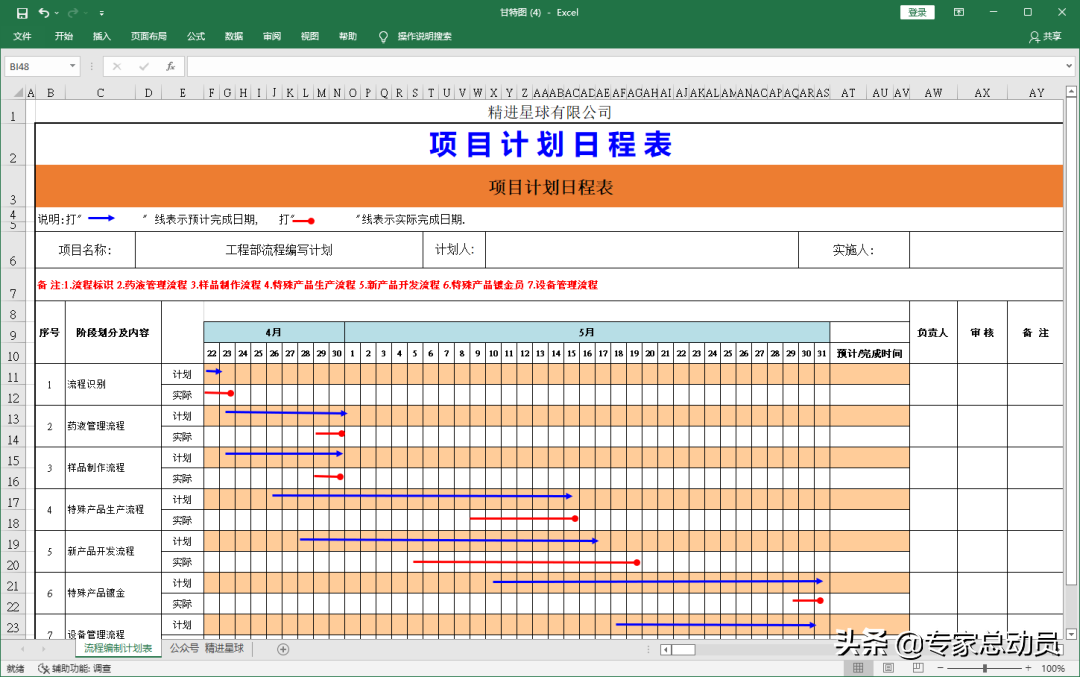
Task: Click the 辅助功能: 调查 status item
Action: click(x=74, y=668)
